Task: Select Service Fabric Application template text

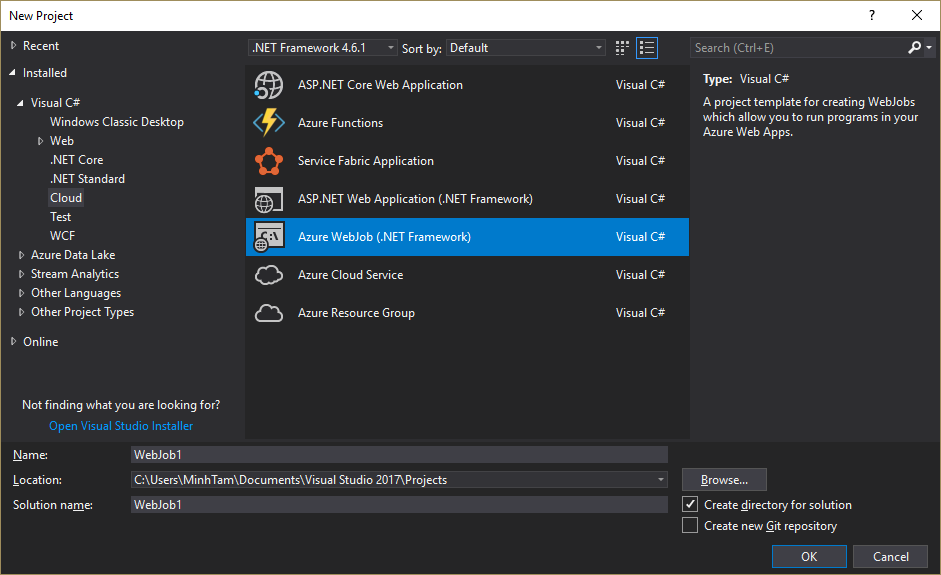Action: (365, 161)
